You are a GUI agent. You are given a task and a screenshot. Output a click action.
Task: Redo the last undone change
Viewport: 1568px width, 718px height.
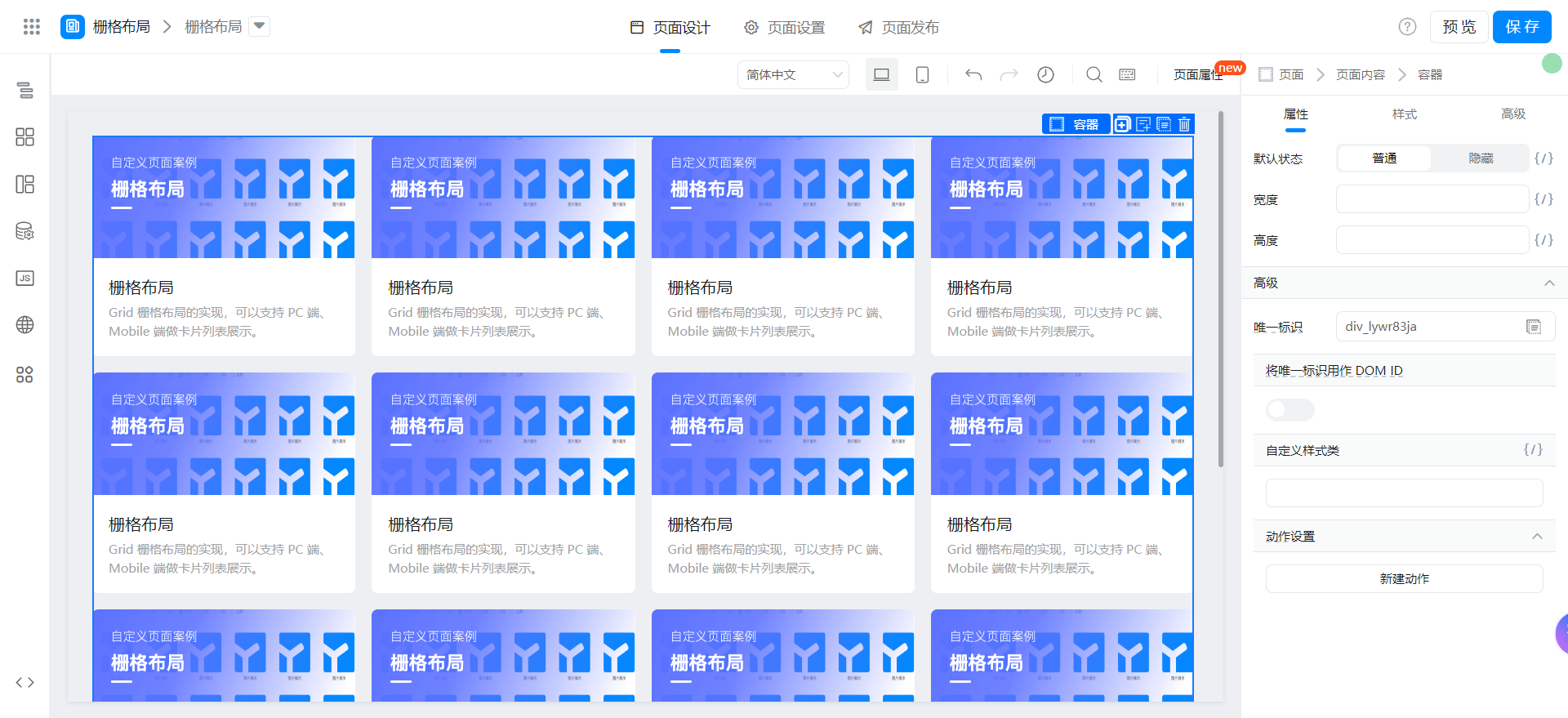click(1009, 74)
